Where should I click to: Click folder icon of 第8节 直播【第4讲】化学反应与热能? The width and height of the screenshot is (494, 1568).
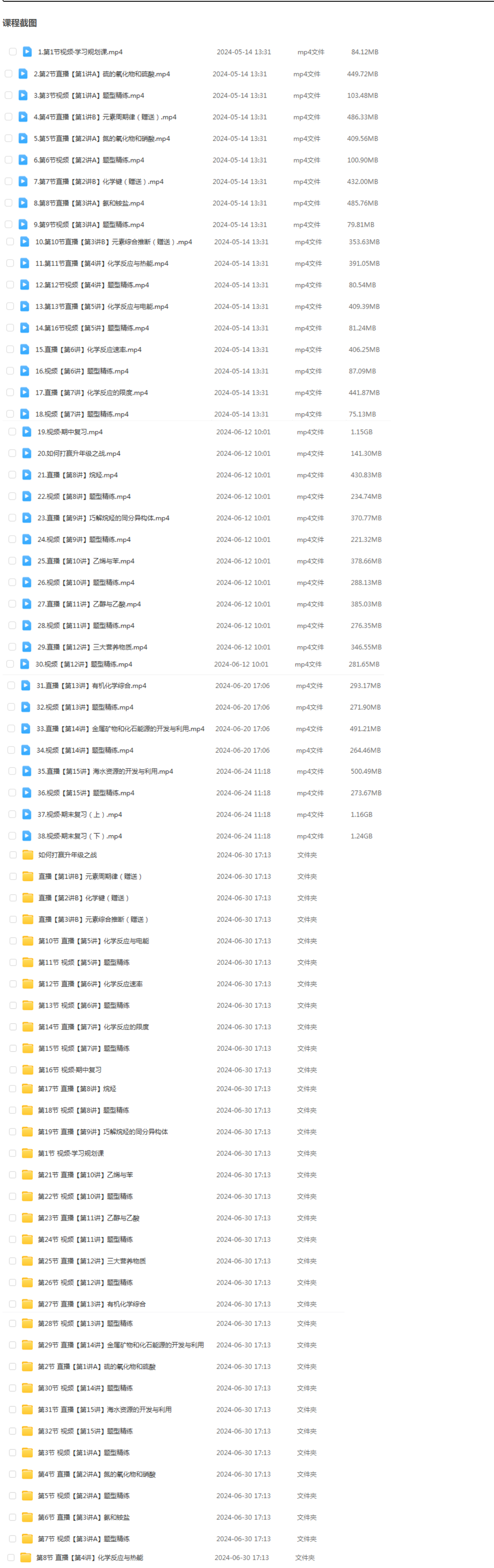point(25,1557)
